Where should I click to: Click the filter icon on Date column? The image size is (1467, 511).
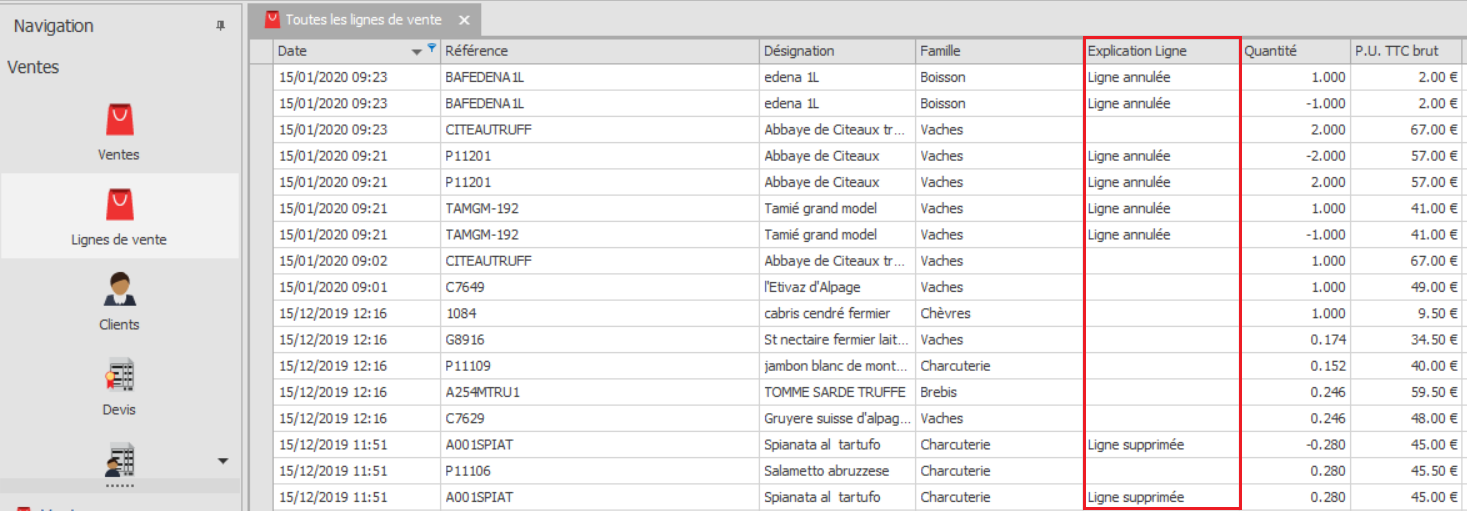point(431,48)
